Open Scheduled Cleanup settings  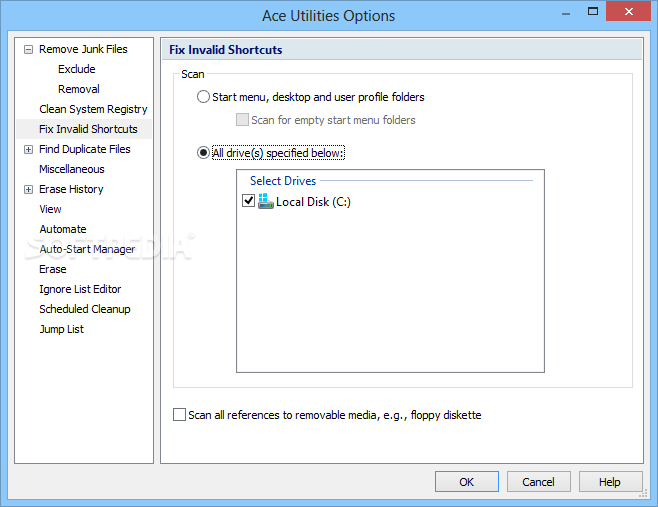tap(85, 309)
